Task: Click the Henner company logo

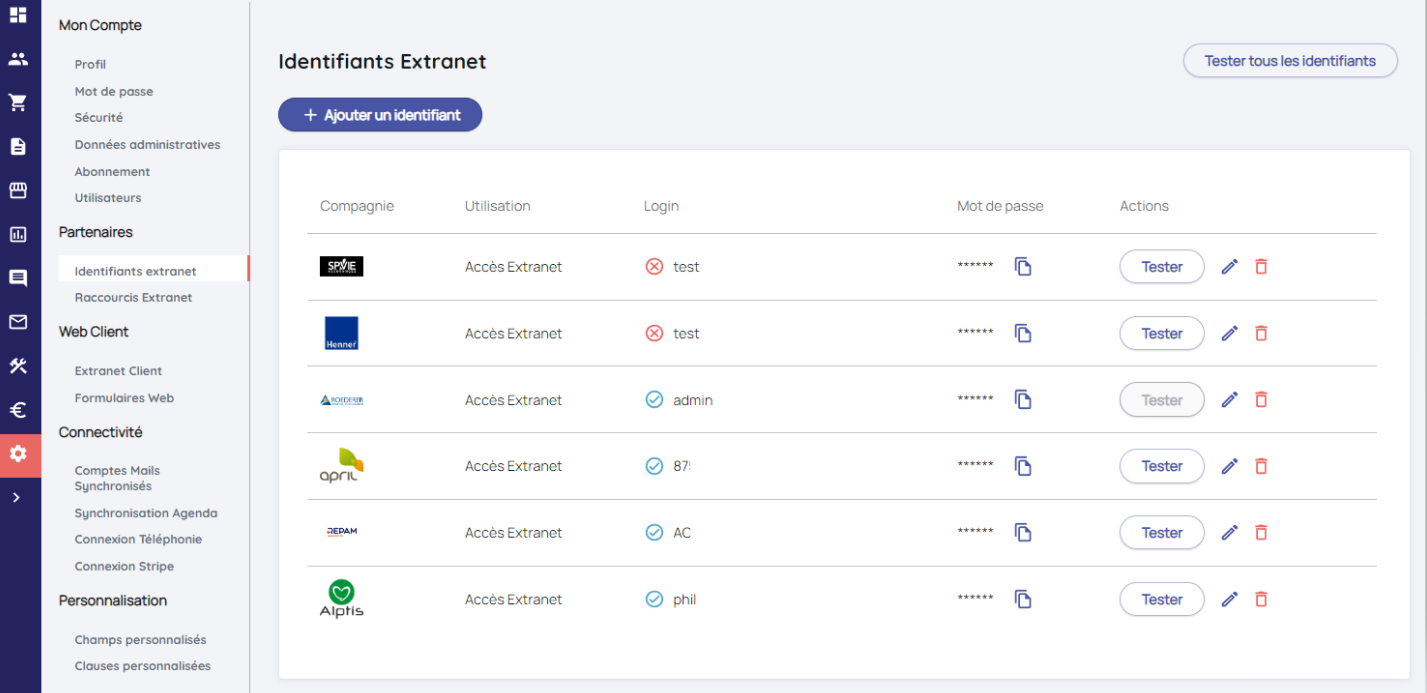Action: point(341,333)
